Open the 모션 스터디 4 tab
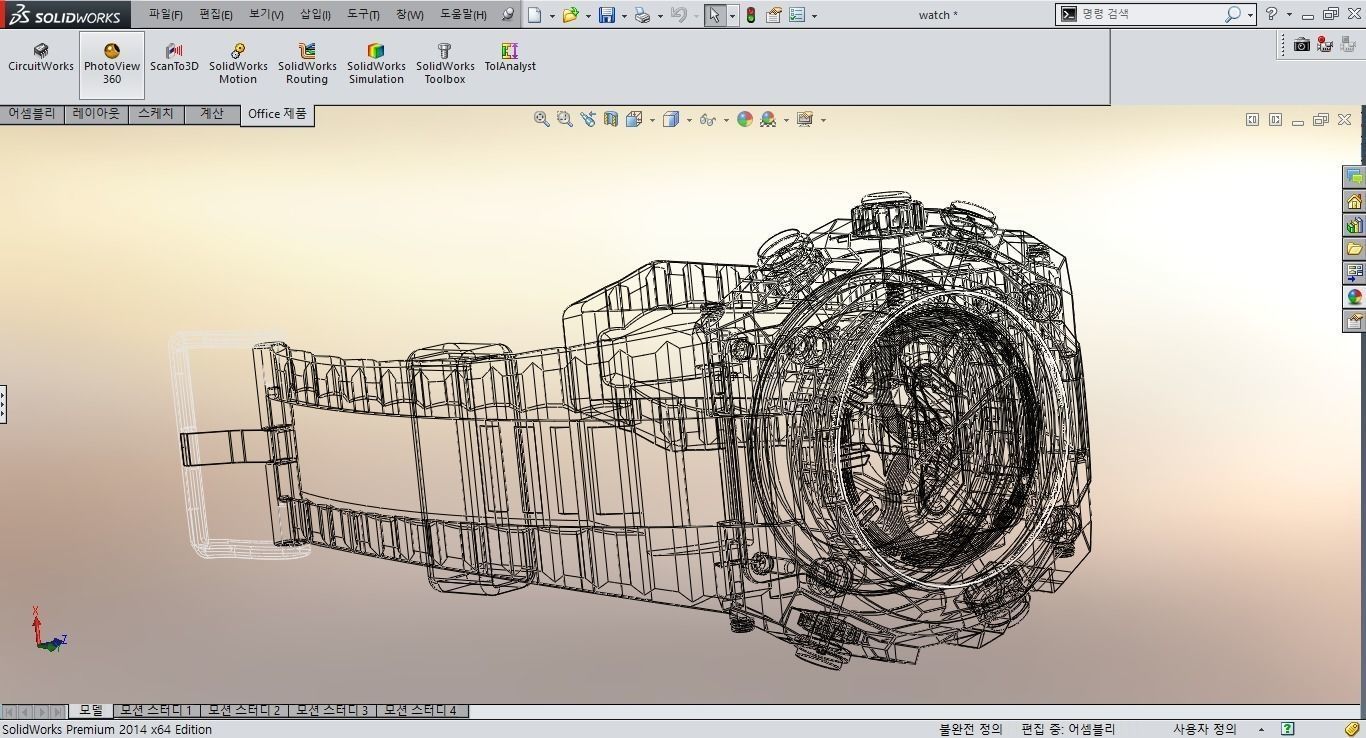Screen dimensions: 1366x738 421,711
